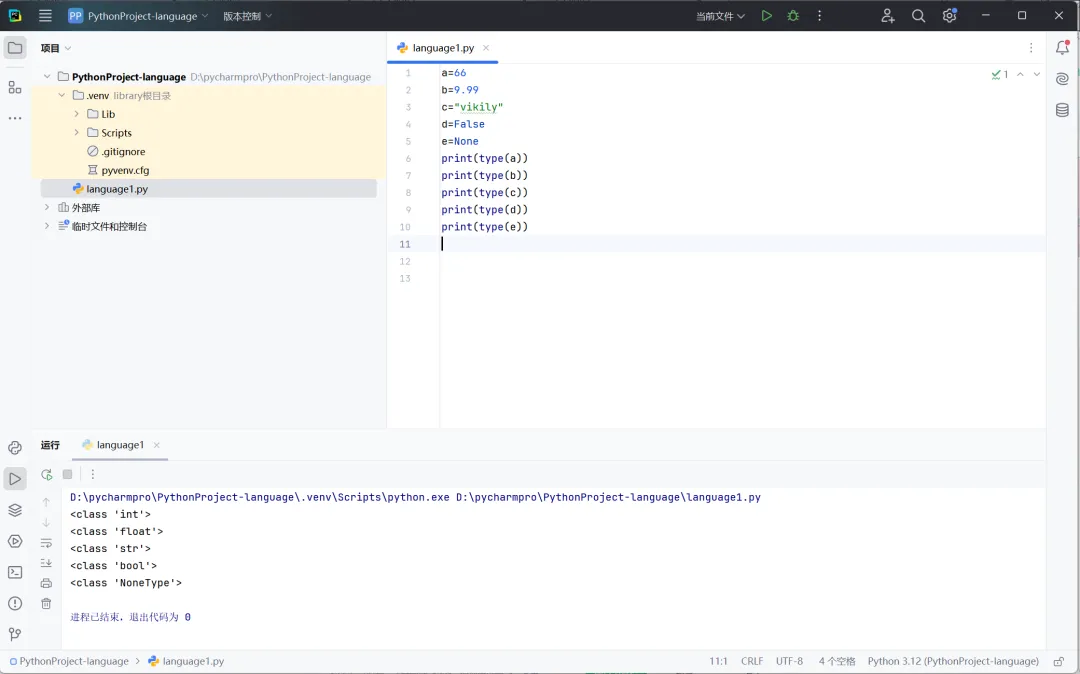
Task: Toggle the Project tool window folder icon
Action: point(15,48)
